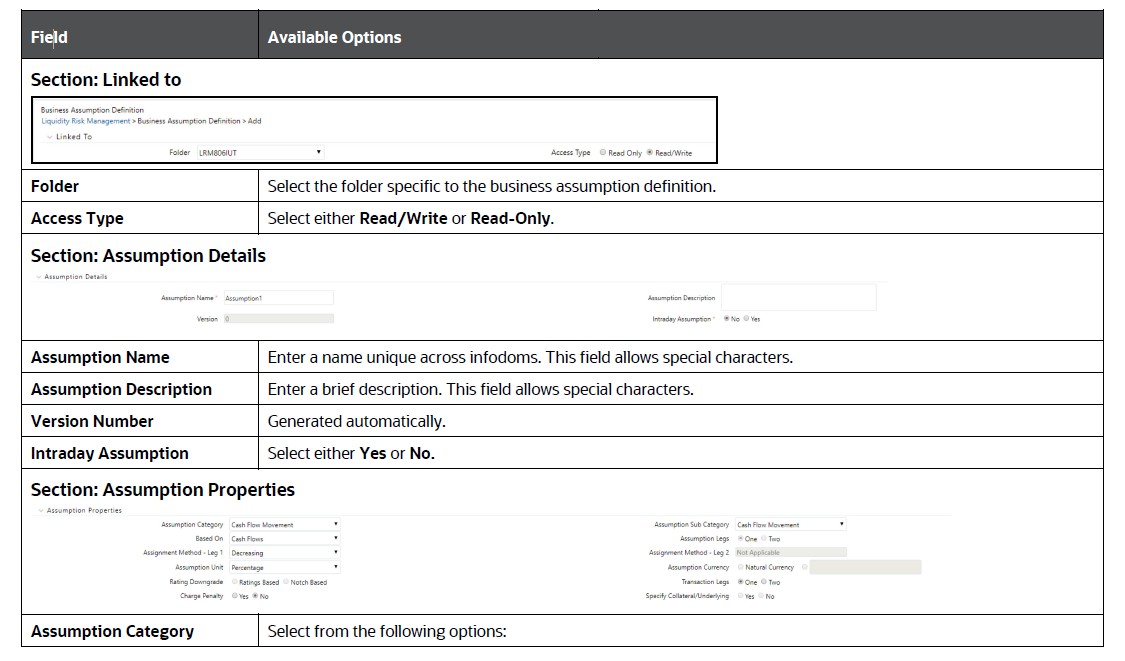Screen dimensions: 1125x661
Task: Collapse the Assumption Details section chevron
Action: point(39,276)
